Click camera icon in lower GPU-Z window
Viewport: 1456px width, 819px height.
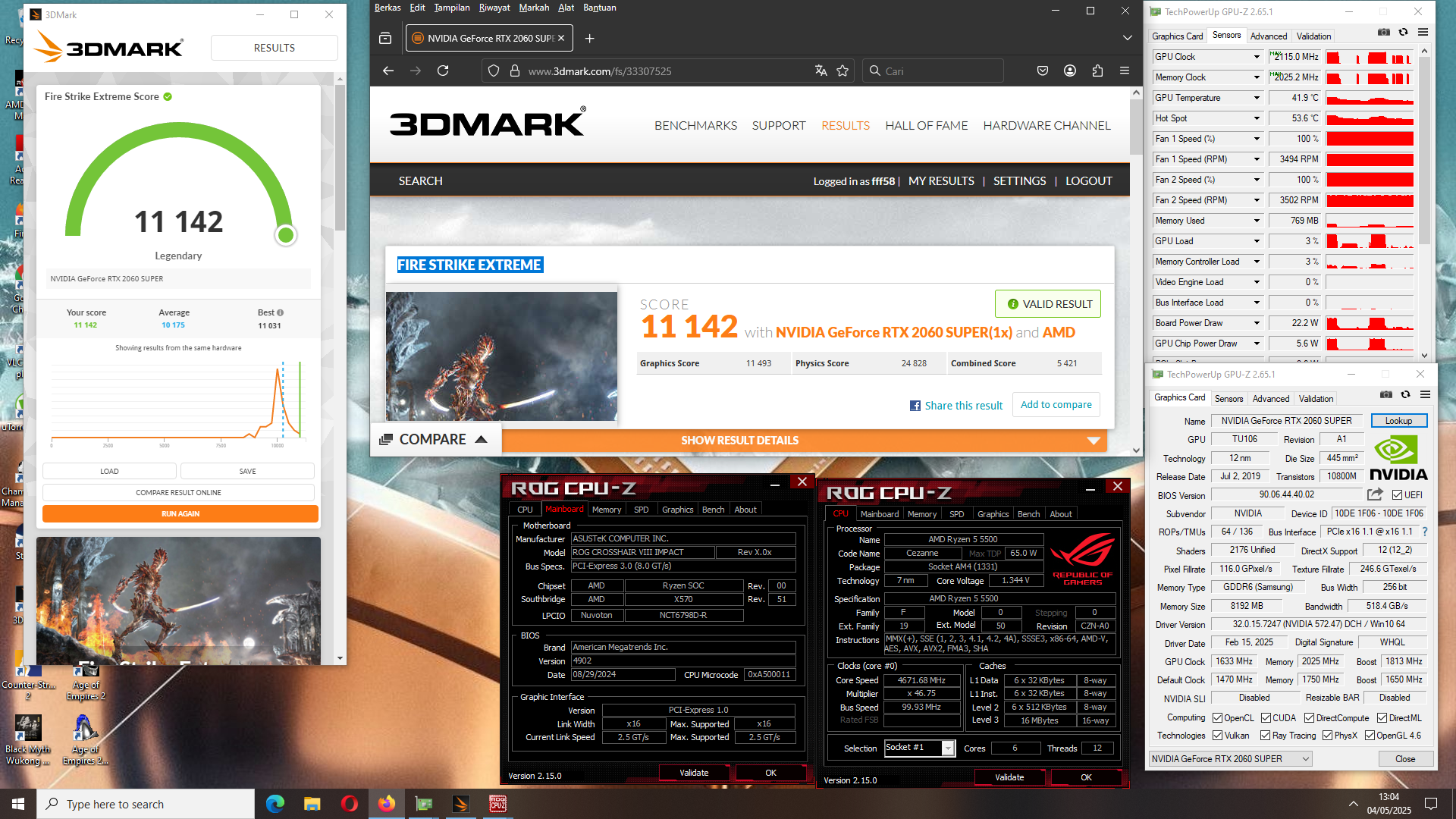1386,395
